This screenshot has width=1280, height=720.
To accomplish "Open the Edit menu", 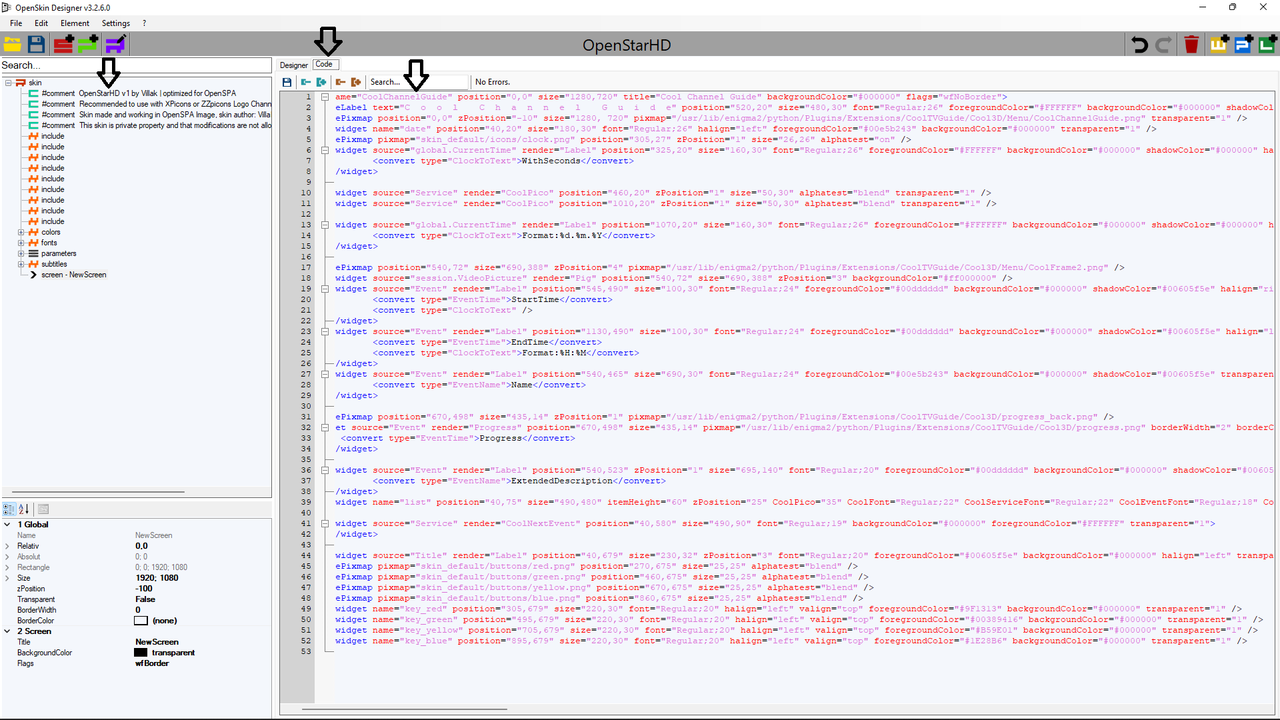I will (x=41, y=23).
